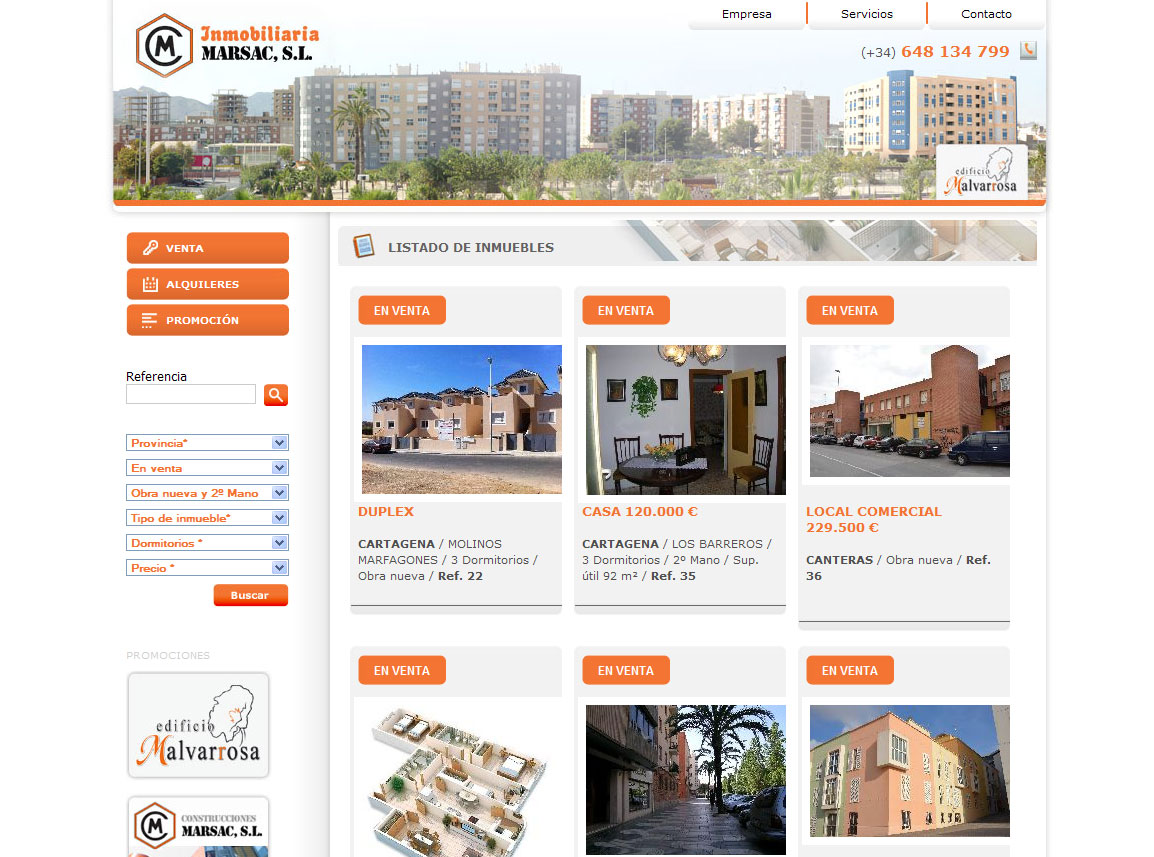Image resolution: width=1154 pixels, height=857 pixels.
Task: Open the Alquileres section
Action: [207, 284]
